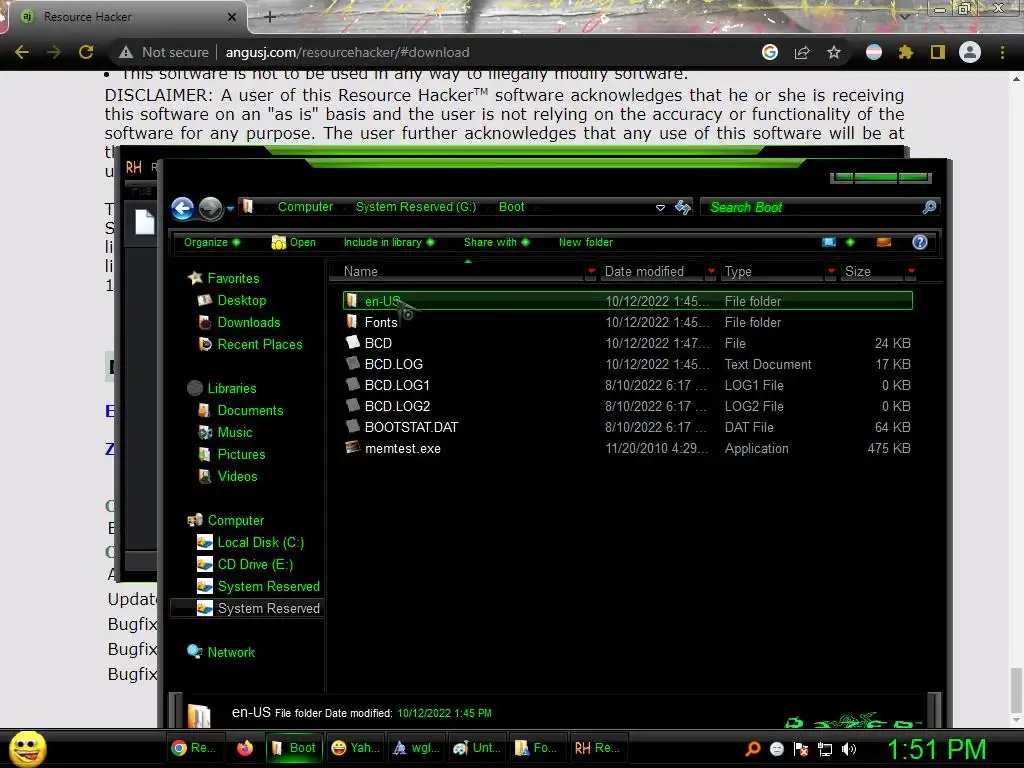The width and height of the screenshot is (1024, 768).
Task: Go back in the Explorer window
Action: coord(183,208)
